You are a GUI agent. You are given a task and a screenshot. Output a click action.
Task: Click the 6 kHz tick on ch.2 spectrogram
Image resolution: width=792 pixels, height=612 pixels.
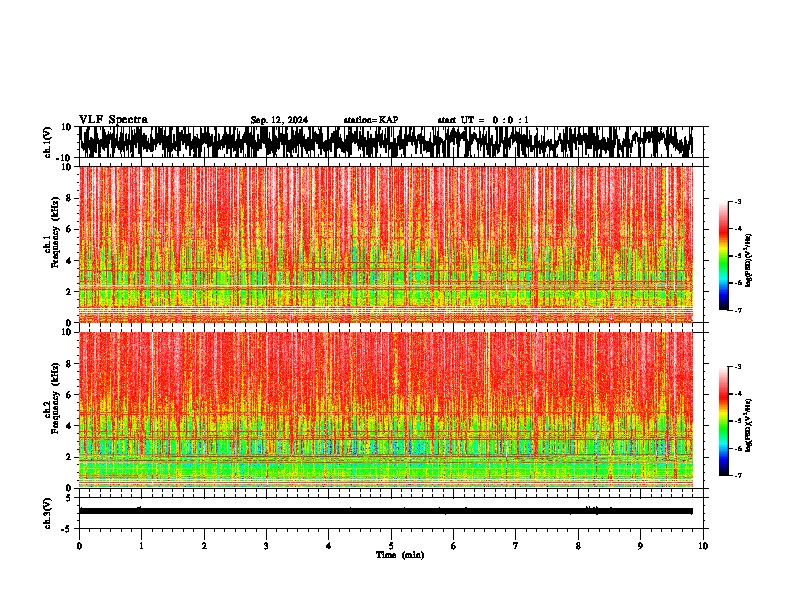pyautogui.click(x=69, y=394)
